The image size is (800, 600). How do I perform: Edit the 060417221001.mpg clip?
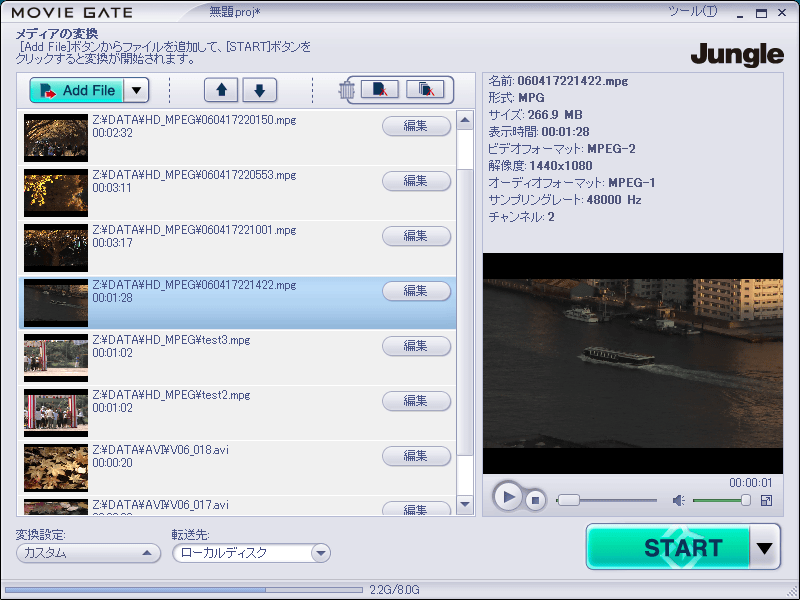(x=416, y=236)
